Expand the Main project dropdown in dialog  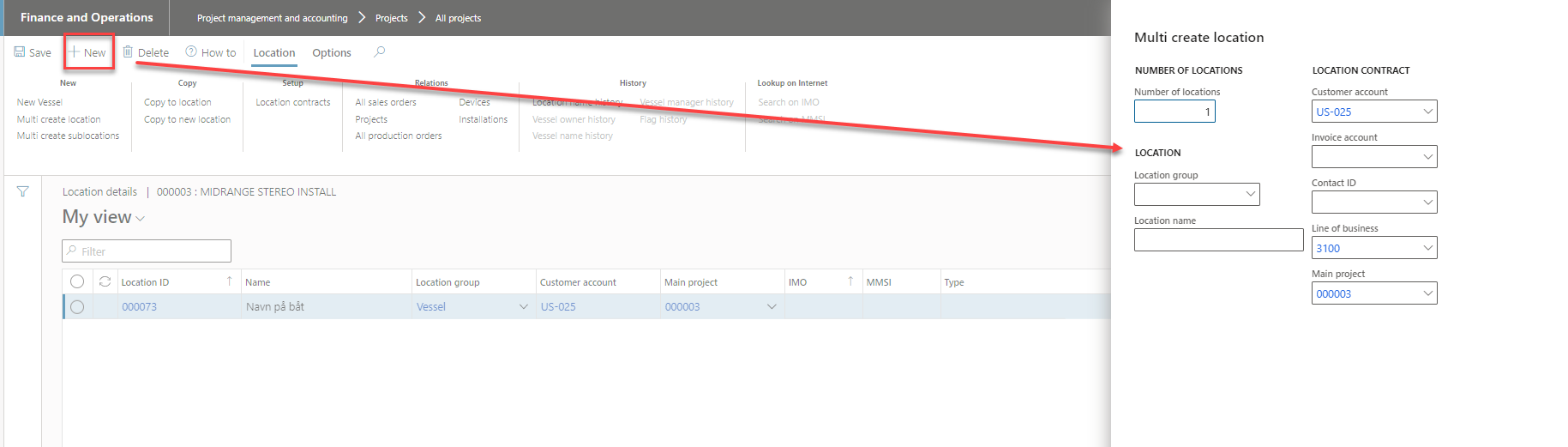pyautogui.click(x=1428, y=293)
